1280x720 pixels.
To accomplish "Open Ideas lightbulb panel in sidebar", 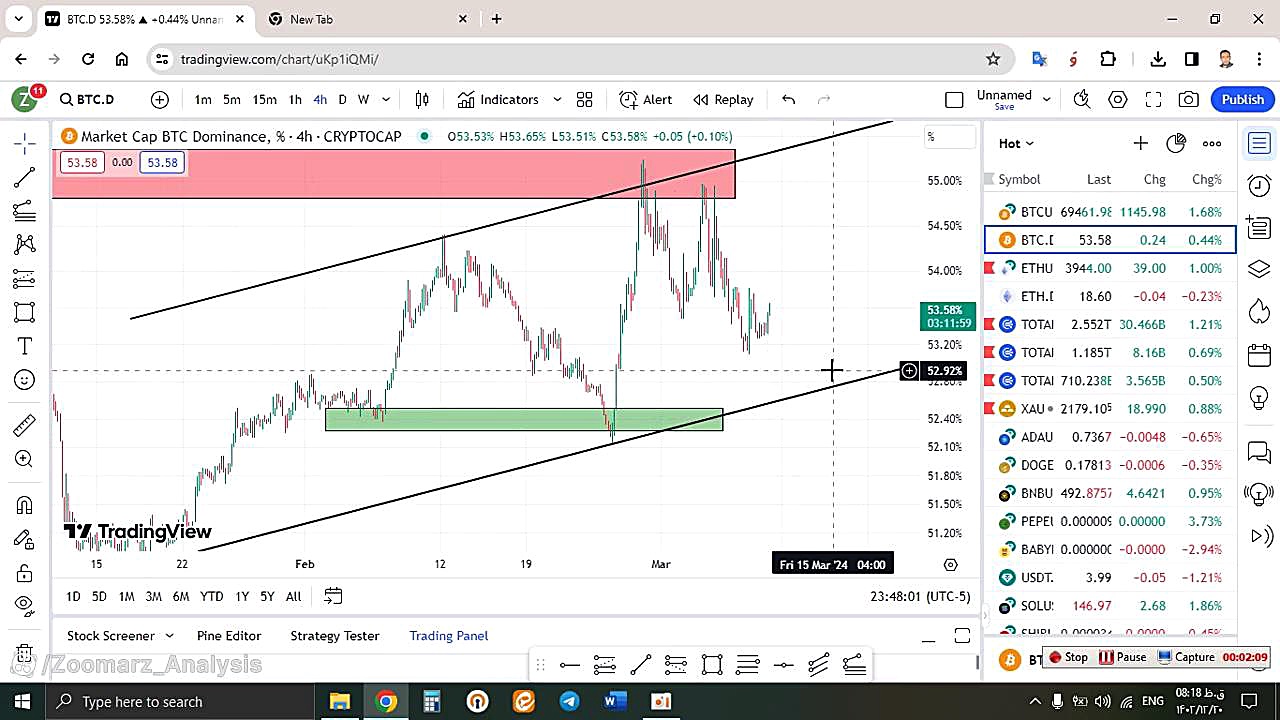I will pos(1259,397).
